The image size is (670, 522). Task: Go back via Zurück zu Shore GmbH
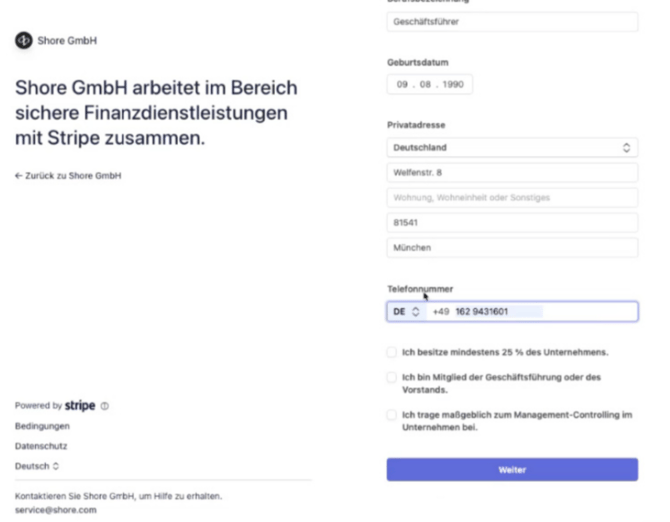tap(68, 175)
